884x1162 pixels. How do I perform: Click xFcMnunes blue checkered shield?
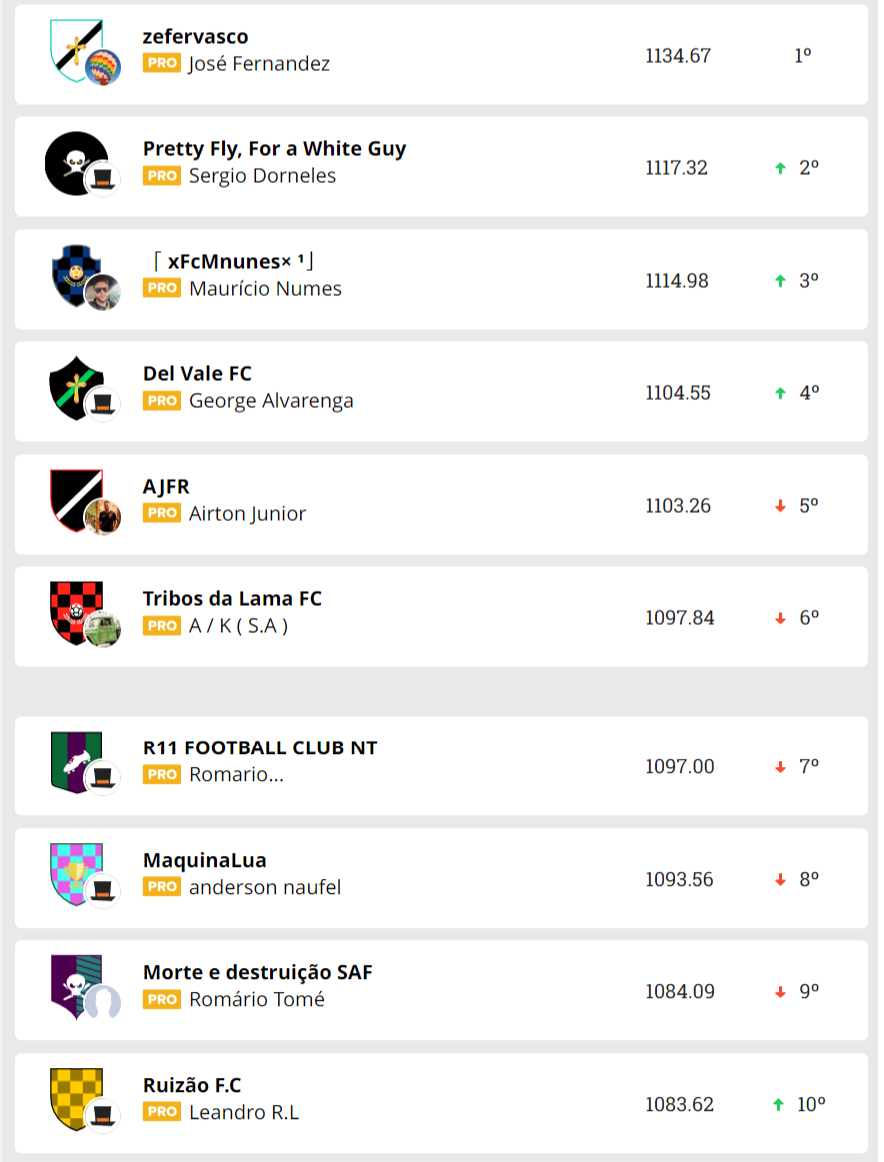72,272
